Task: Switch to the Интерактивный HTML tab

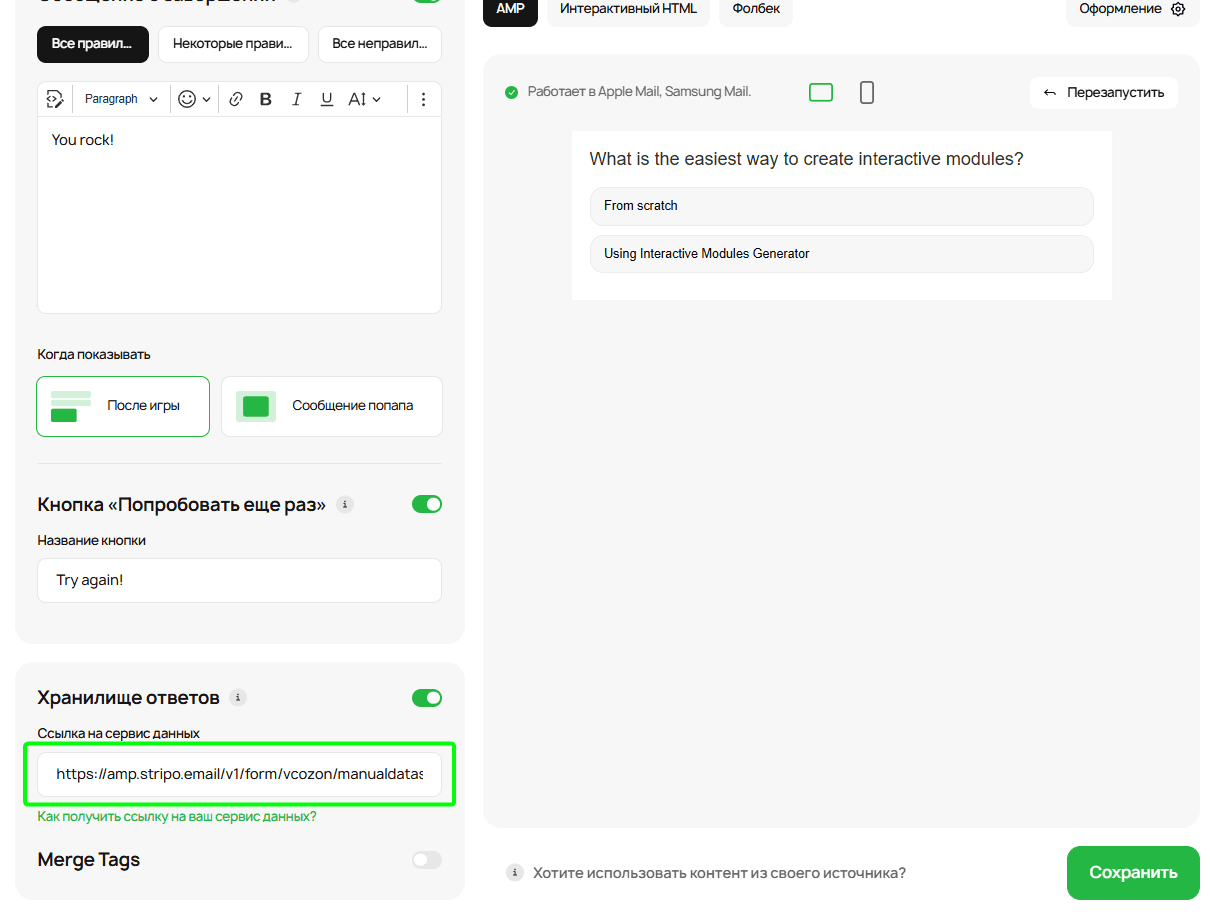Action: pos(628,9)
